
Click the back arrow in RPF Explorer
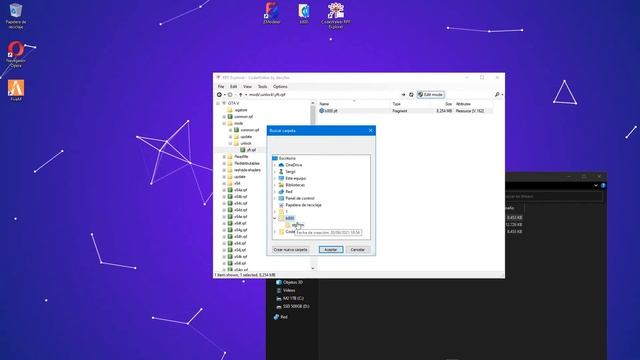coord(219,95)
